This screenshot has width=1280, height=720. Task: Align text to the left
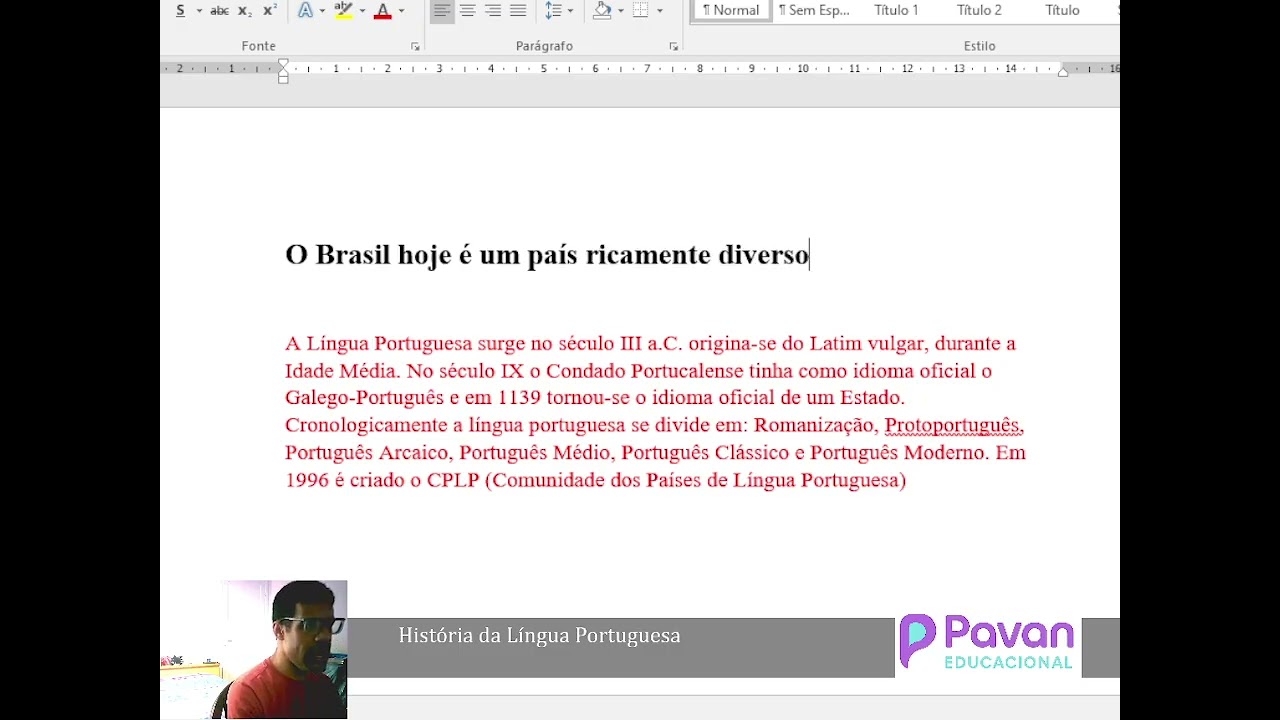click(441, 11)
